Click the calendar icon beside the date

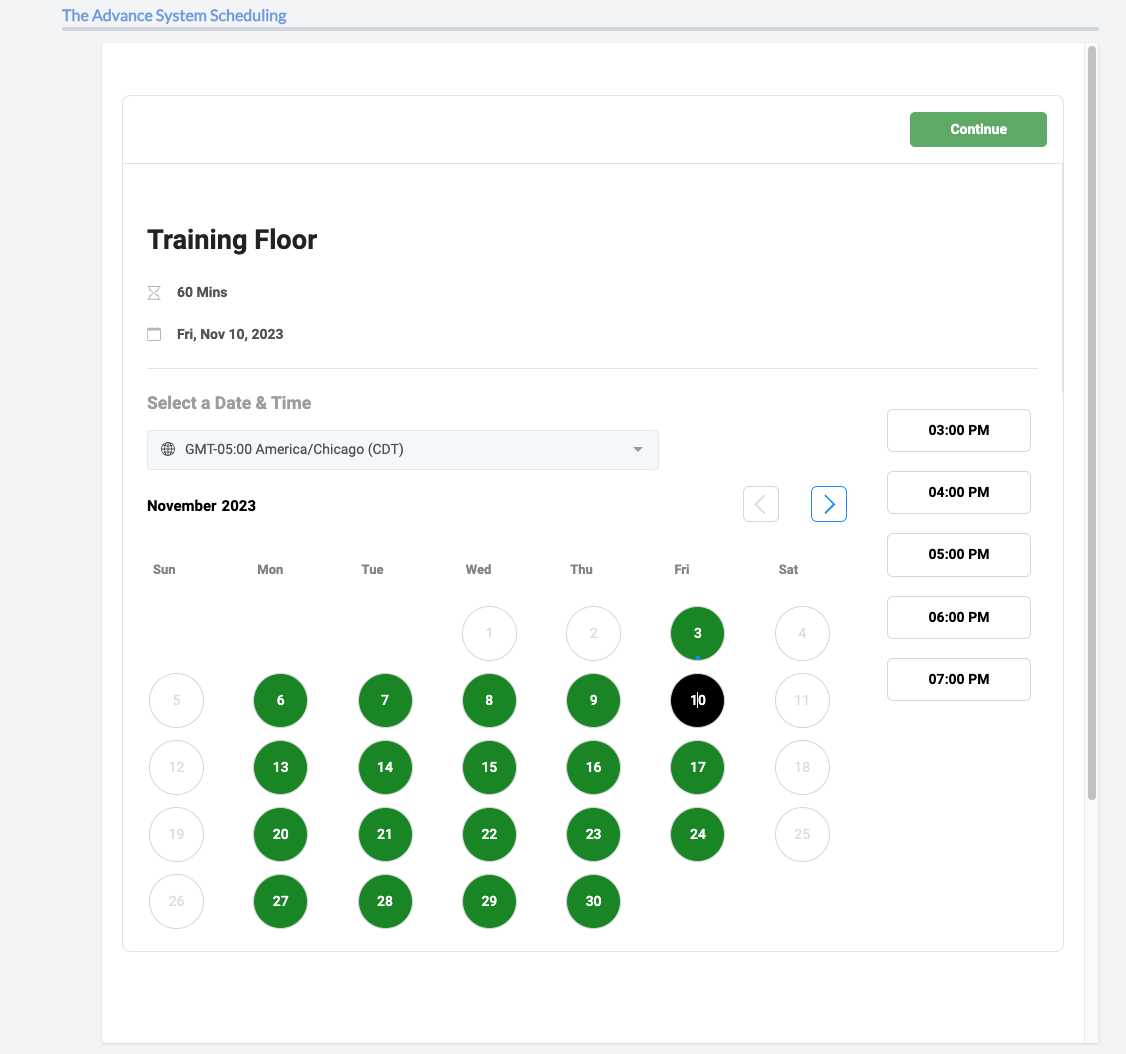[154, 334]
